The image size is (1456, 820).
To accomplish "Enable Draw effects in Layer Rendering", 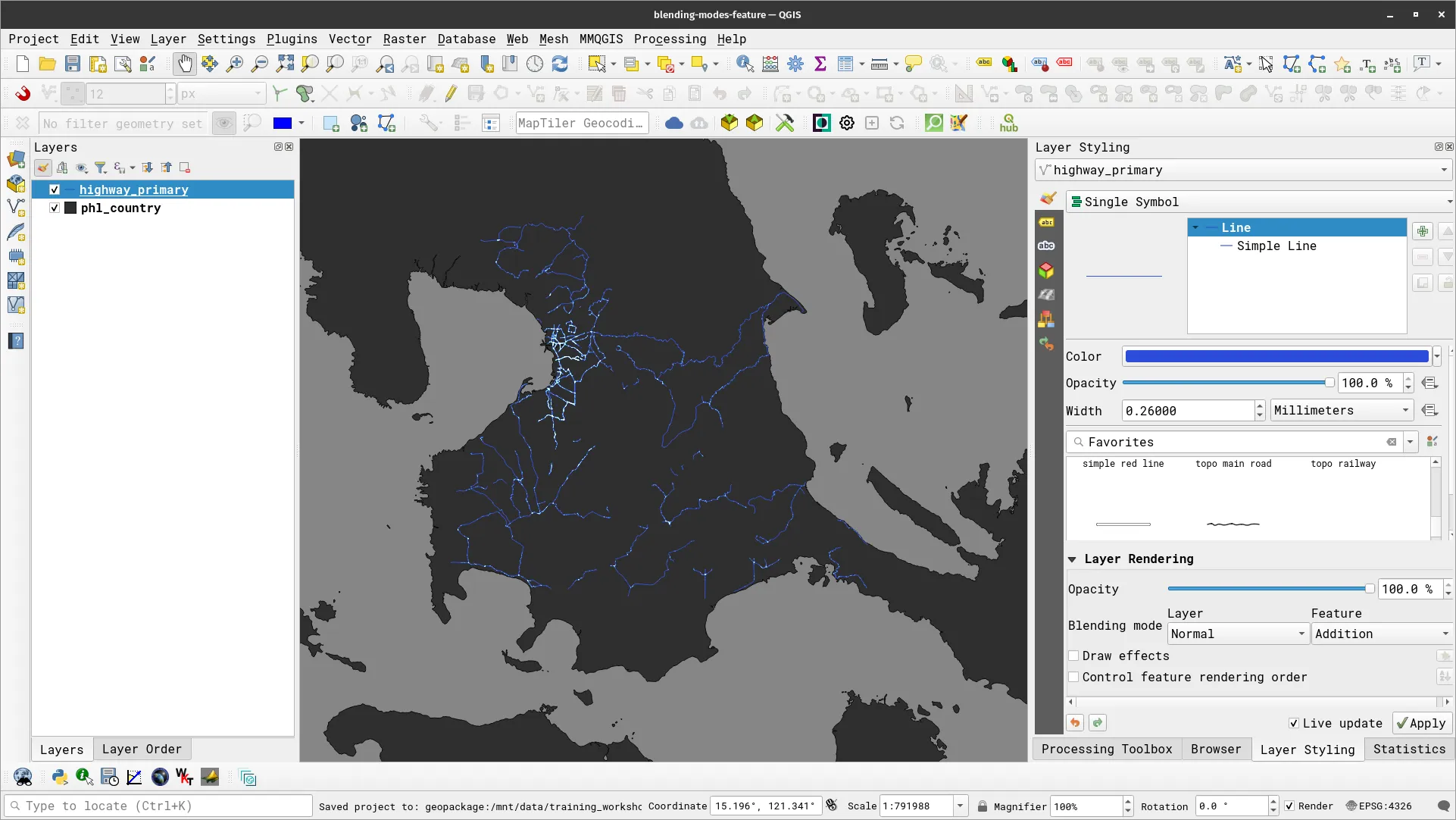I will (x=1073, y=656).
